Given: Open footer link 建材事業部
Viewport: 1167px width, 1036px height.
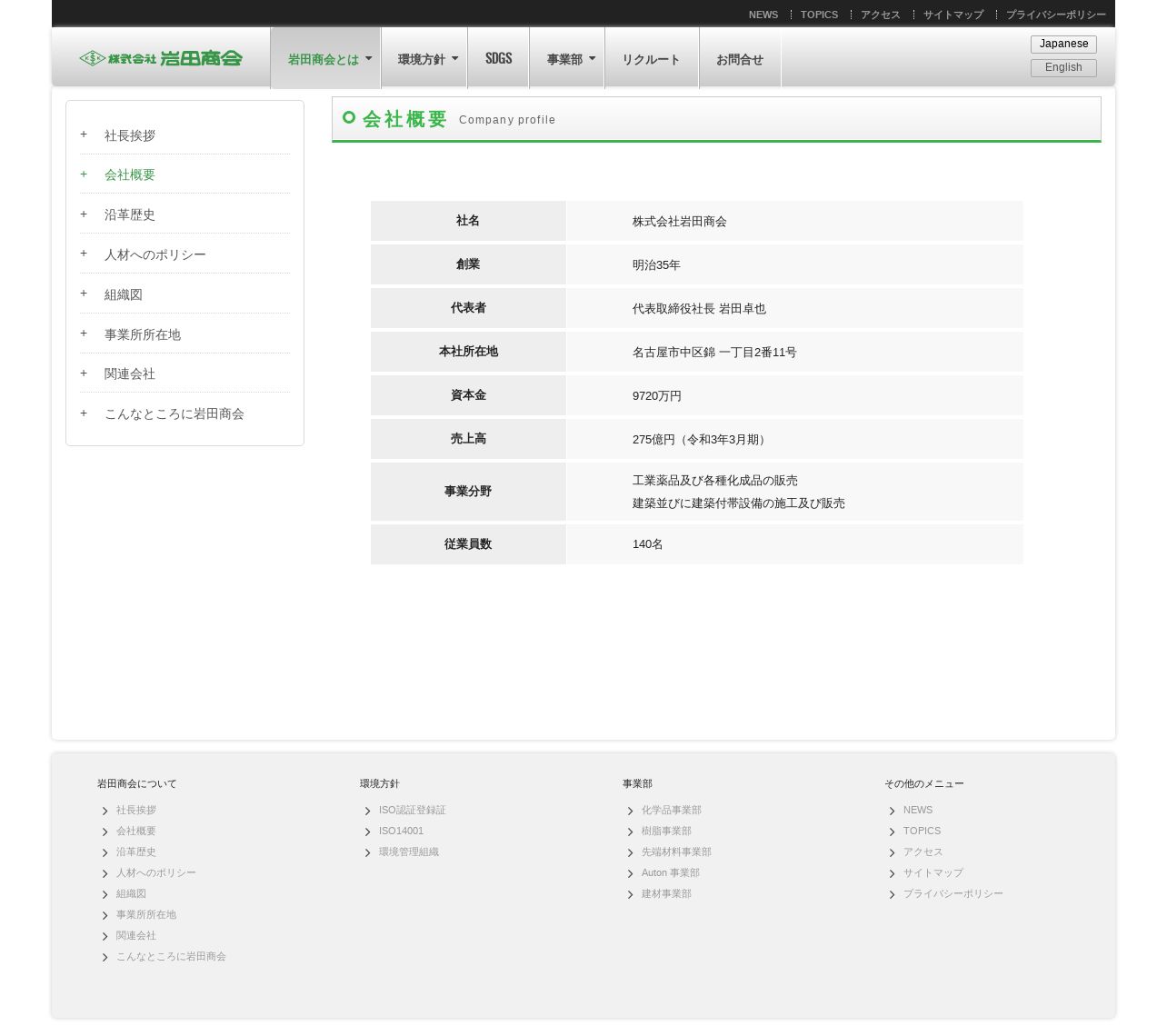Looking at the screenshot, I should (666, 893).
